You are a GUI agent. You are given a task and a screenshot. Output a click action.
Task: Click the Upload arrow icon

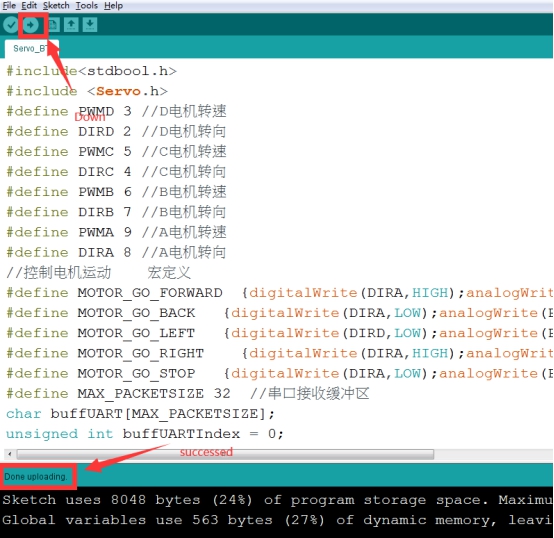pyautogui.click(x=31, y=25)
